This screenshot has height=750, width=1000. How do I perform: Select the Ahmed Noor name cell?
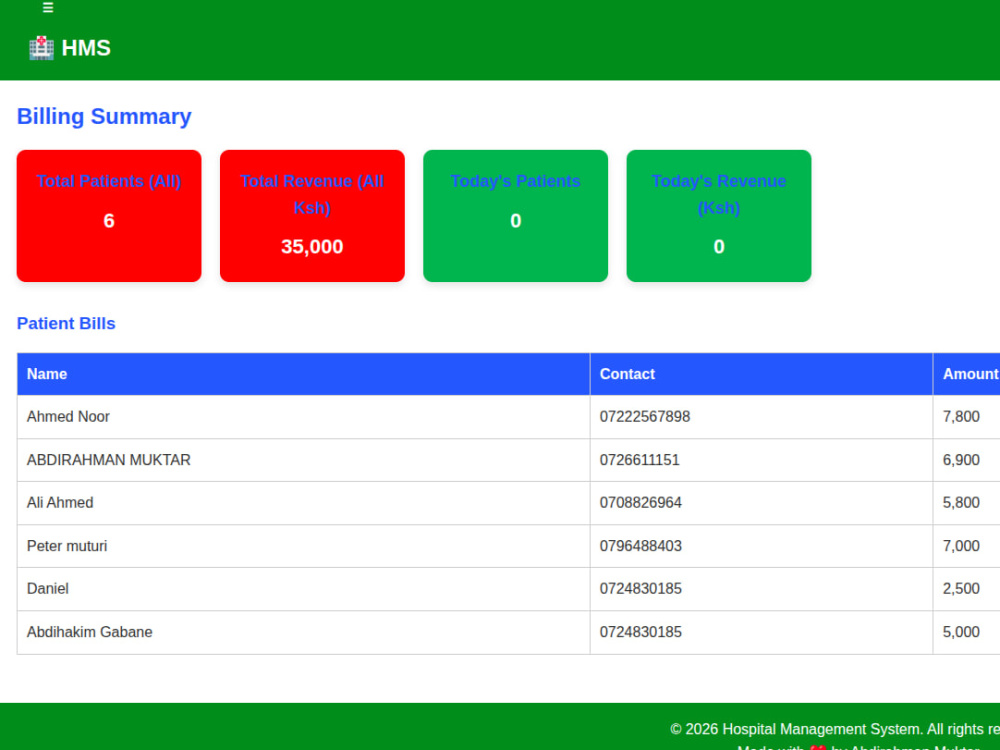click(x=304, y=416)
